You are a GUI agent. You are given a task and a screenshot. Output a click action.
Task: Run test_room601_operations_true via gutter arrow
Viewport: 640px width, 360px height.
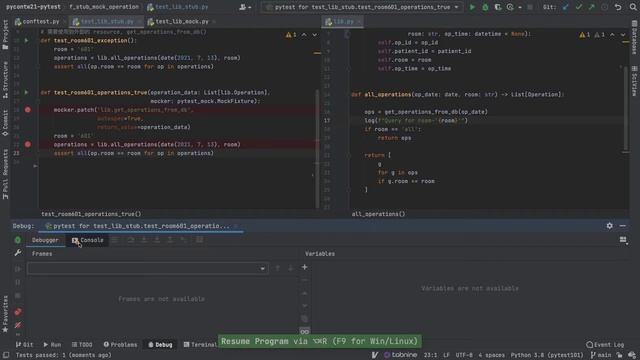(x=27, y=92)
